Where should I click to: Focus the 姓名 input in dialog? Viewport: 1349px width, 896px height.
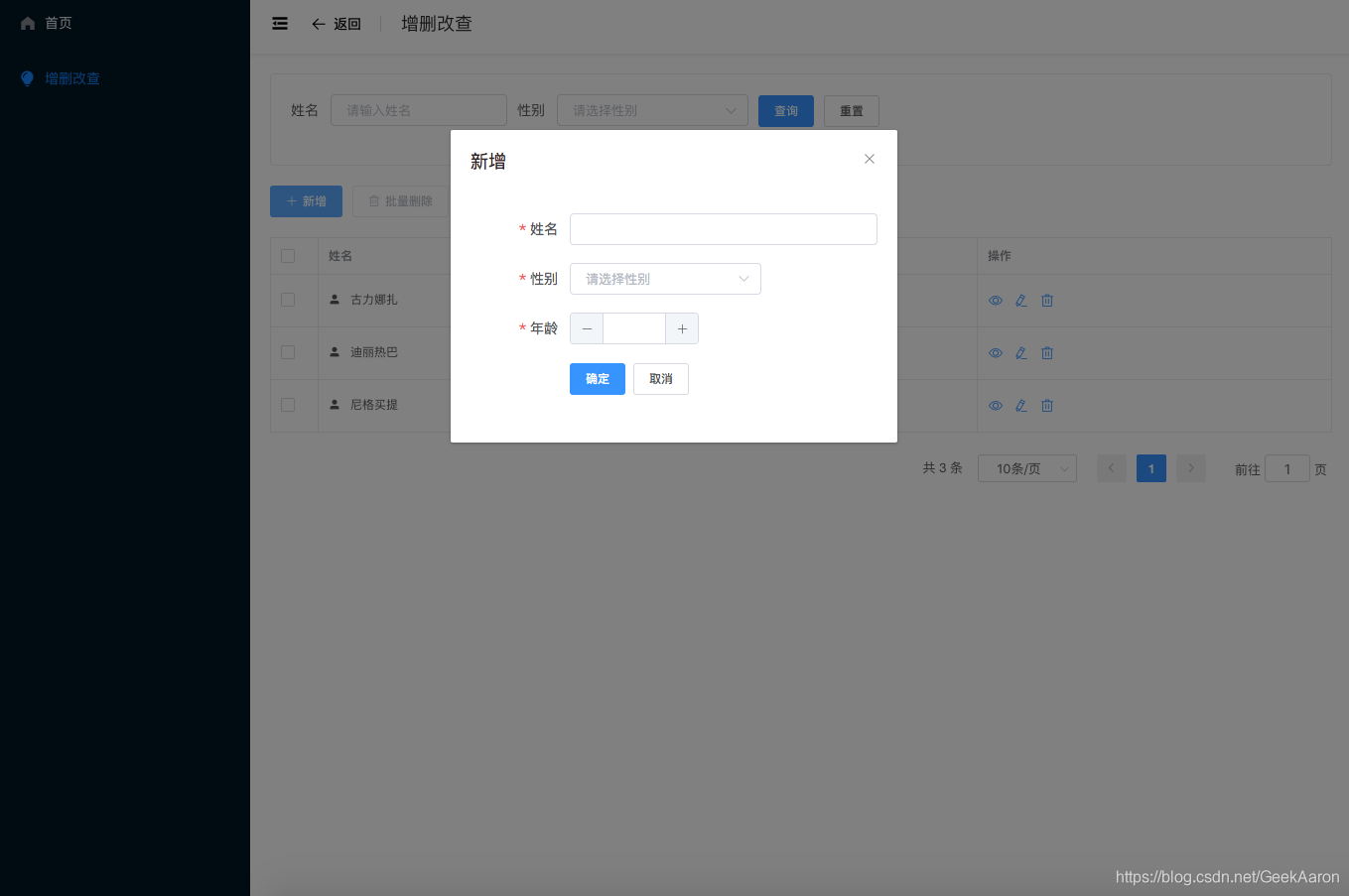(724, 229)
